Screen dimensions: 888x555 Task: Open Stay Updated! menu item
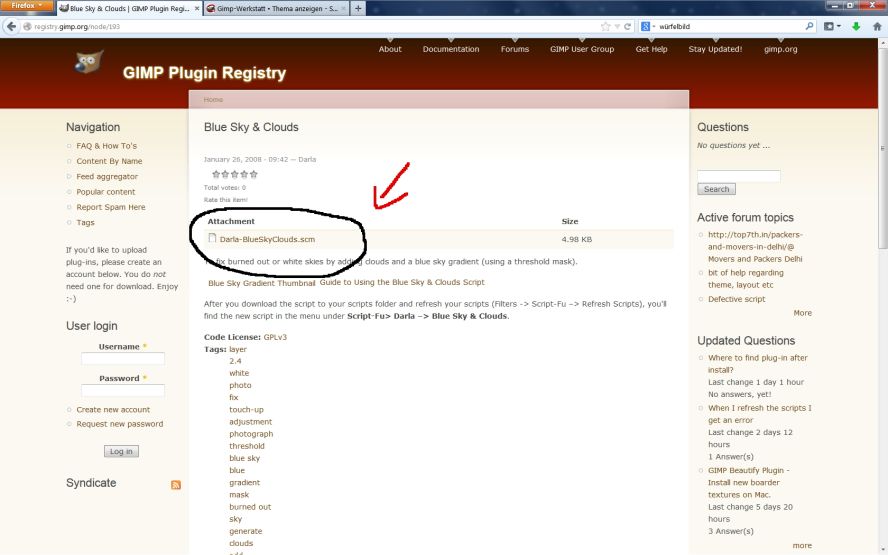[715, 49]
